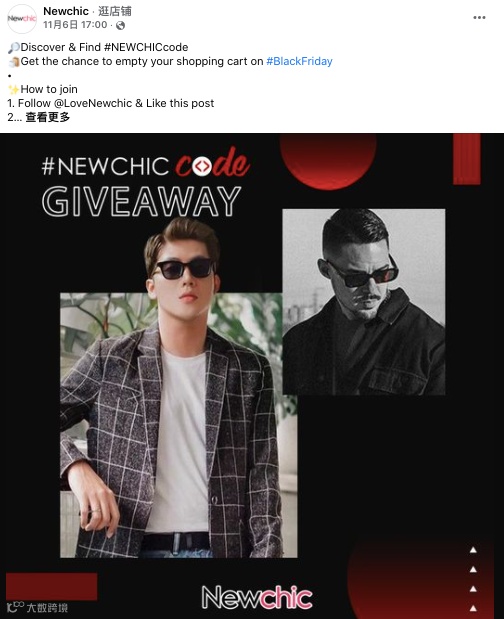The width and height of the screenshot is (504, 619).
Task: Click the bottom white triangle arrow in image
Action: pyautogui.click(x=473, y=608)
